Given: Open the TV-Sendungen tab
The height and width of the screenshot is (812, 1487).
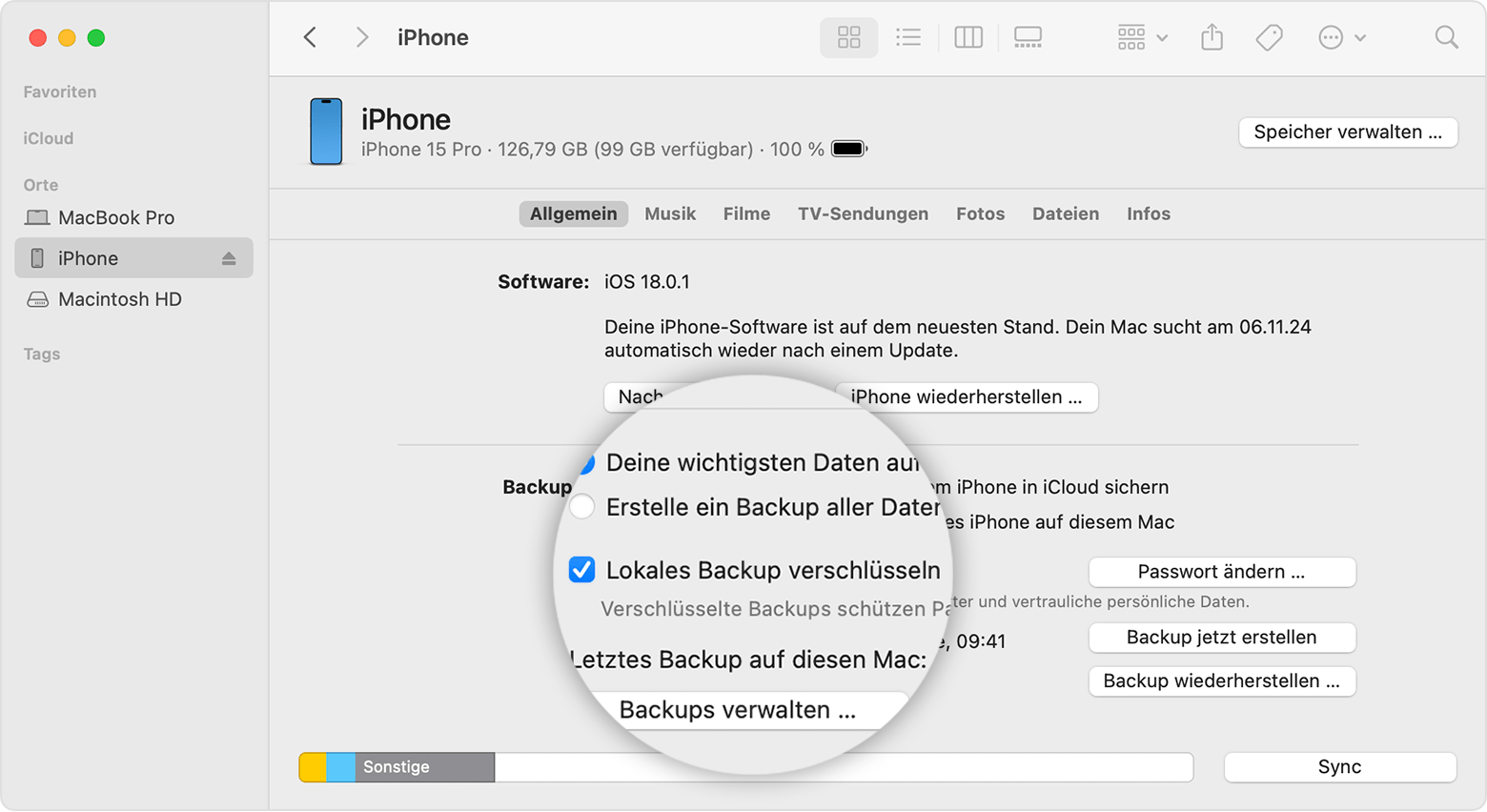Looking at the screenshot, I should (863, 213).
